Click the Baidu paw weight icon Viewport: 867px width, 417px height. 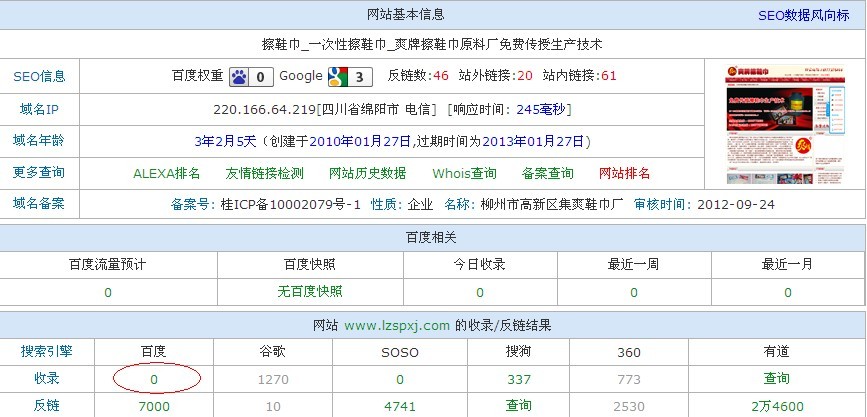point(251,77)
